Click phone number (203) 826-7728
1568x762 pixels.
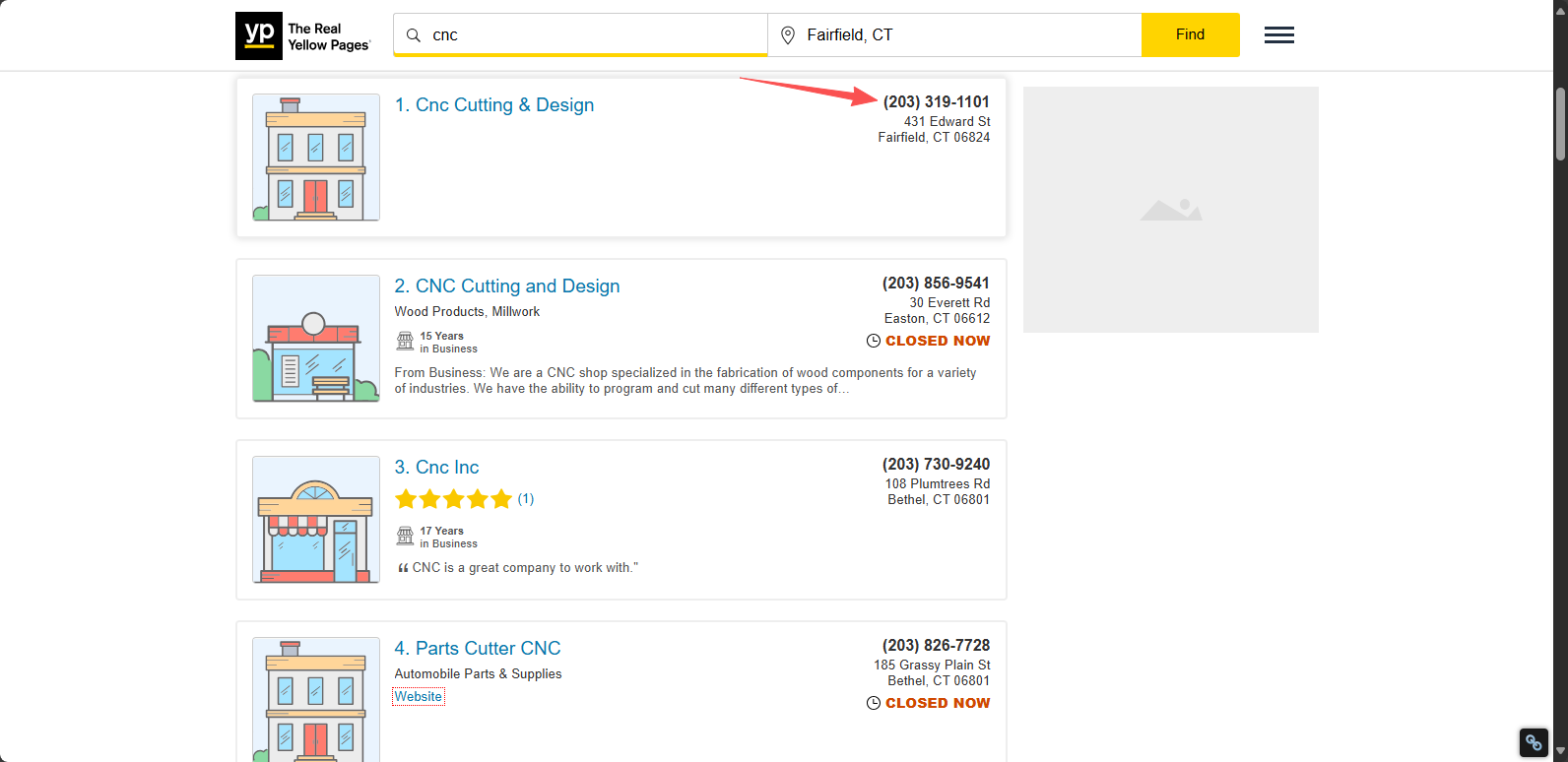point(937,645)
